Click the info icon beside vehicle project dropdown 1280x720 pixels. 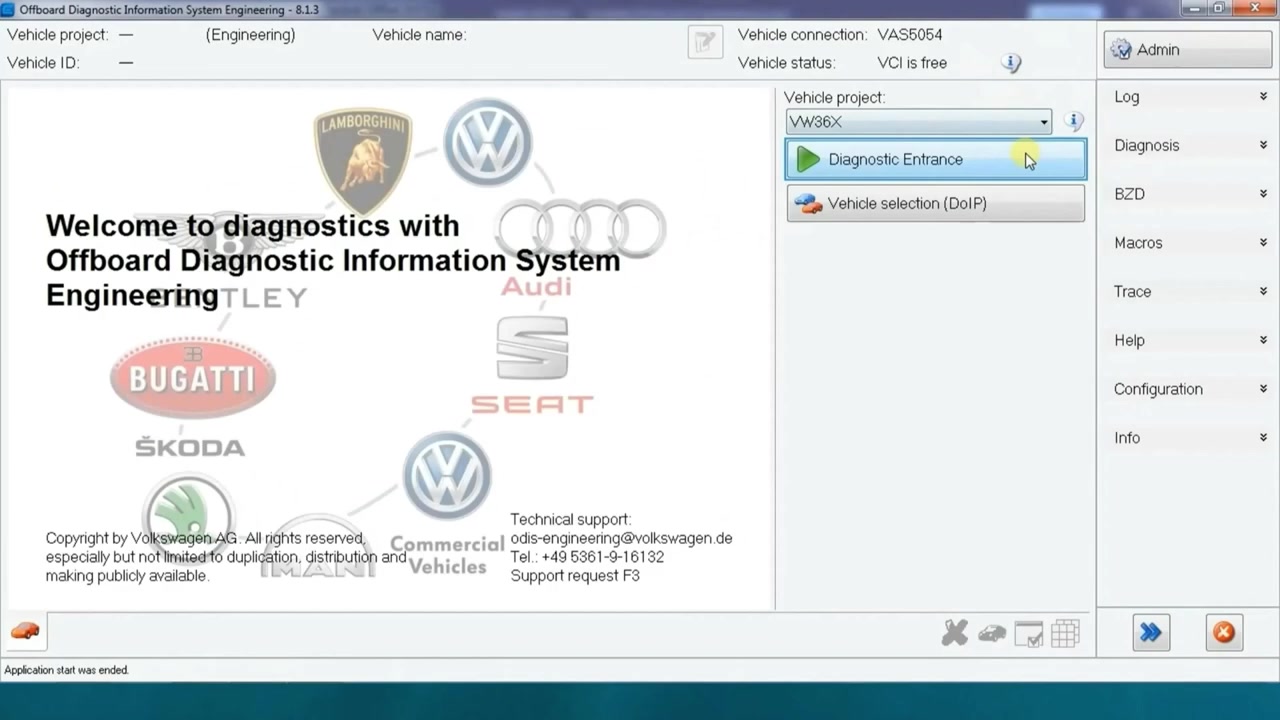(1074, 121)
